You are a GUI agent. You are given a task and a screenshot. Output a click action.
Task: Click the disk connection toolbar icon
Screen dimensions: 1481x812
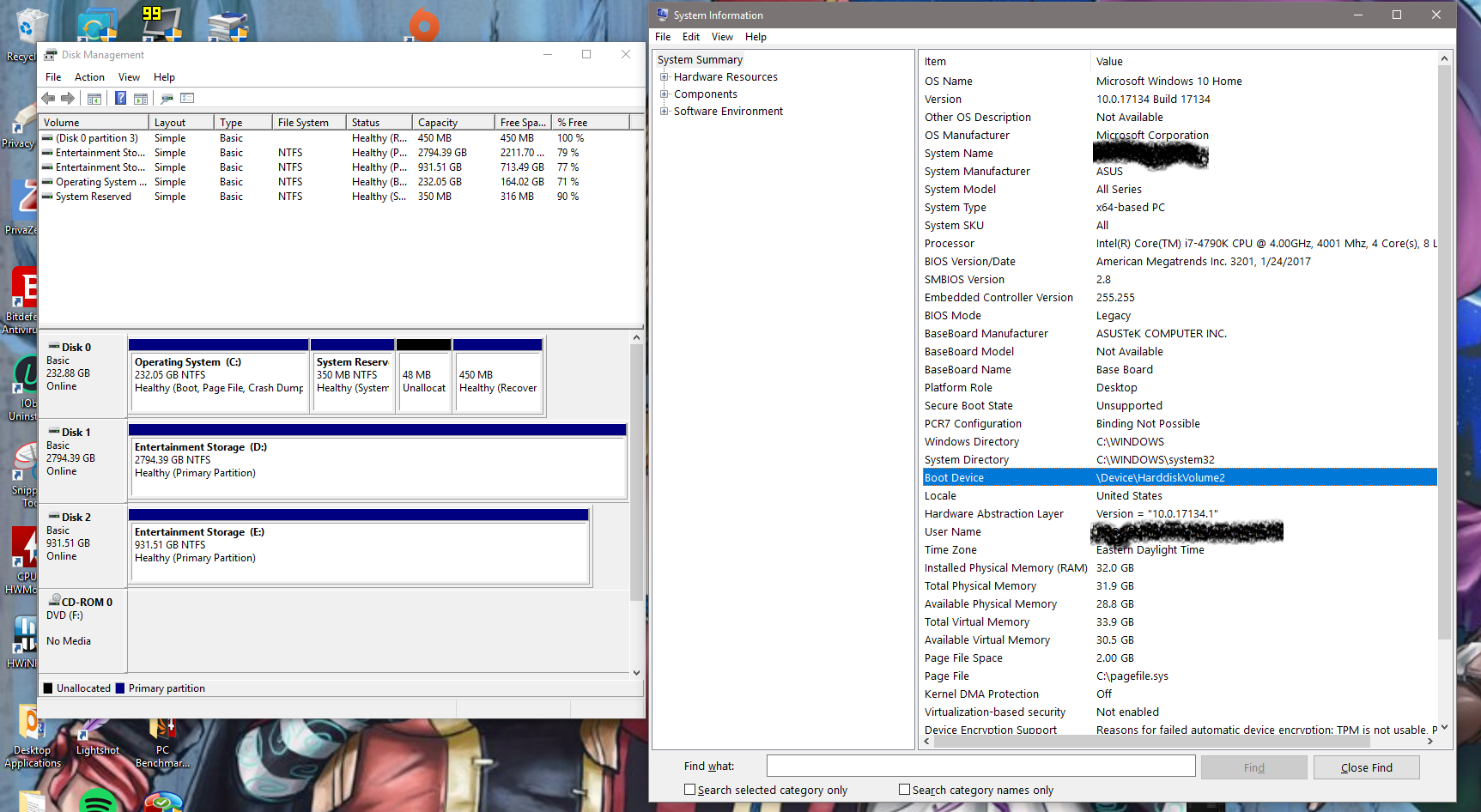pos(167,99)
